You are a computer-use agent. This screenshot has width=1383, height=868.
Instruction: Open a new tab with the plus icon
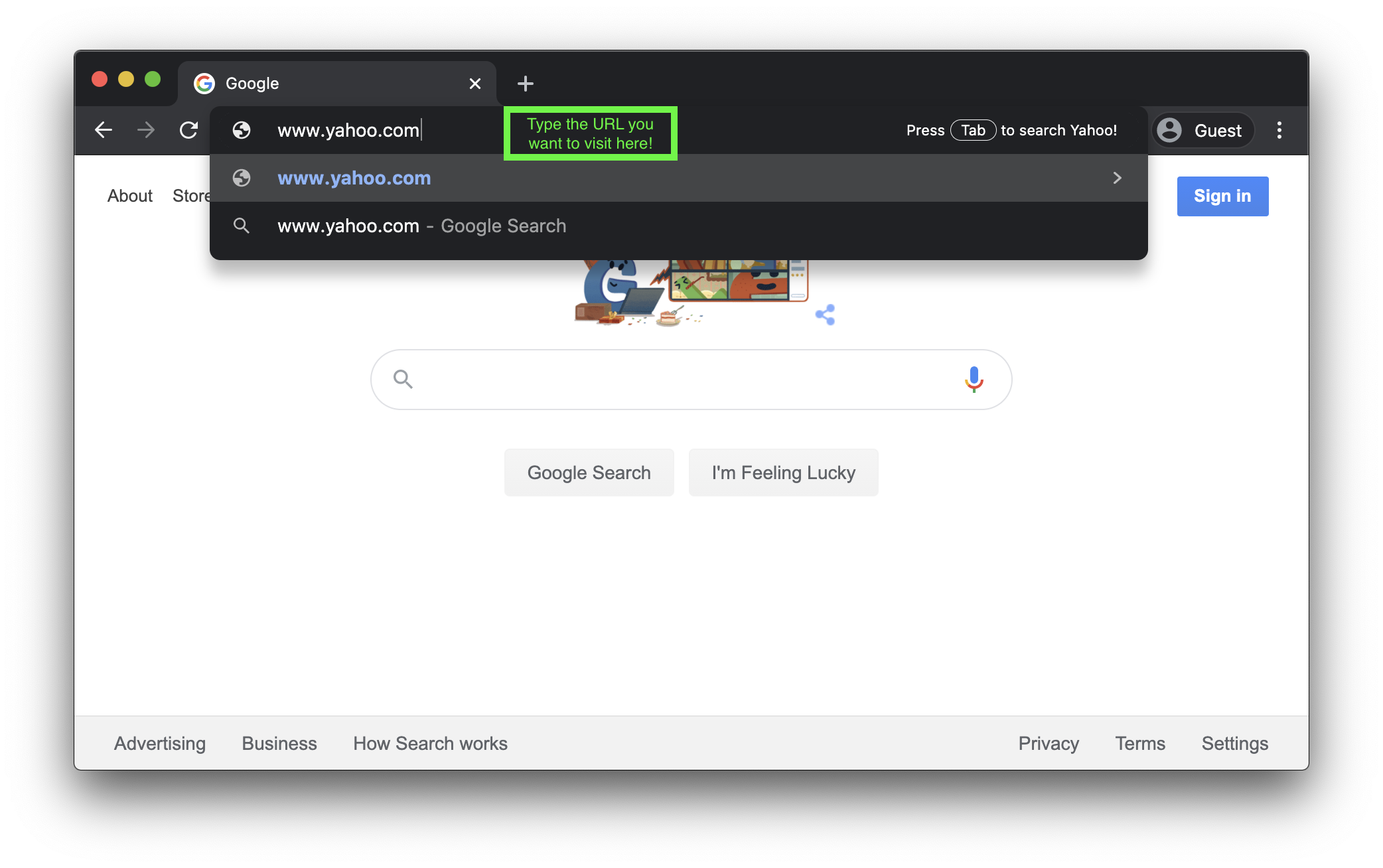tap(525, 84)
